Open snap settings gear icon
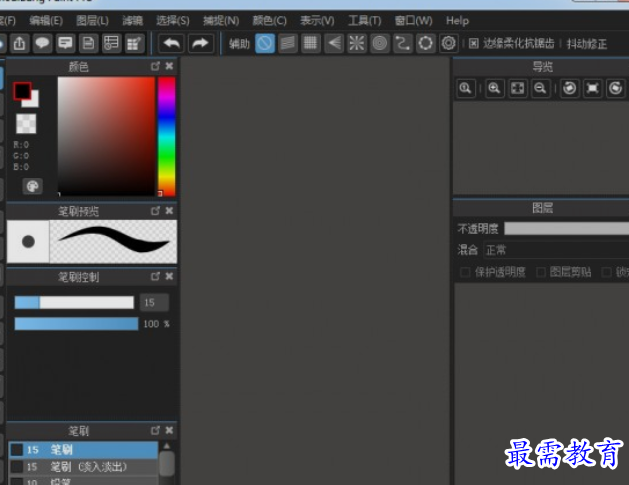629x485 pixels. click(x=448, y=43)
